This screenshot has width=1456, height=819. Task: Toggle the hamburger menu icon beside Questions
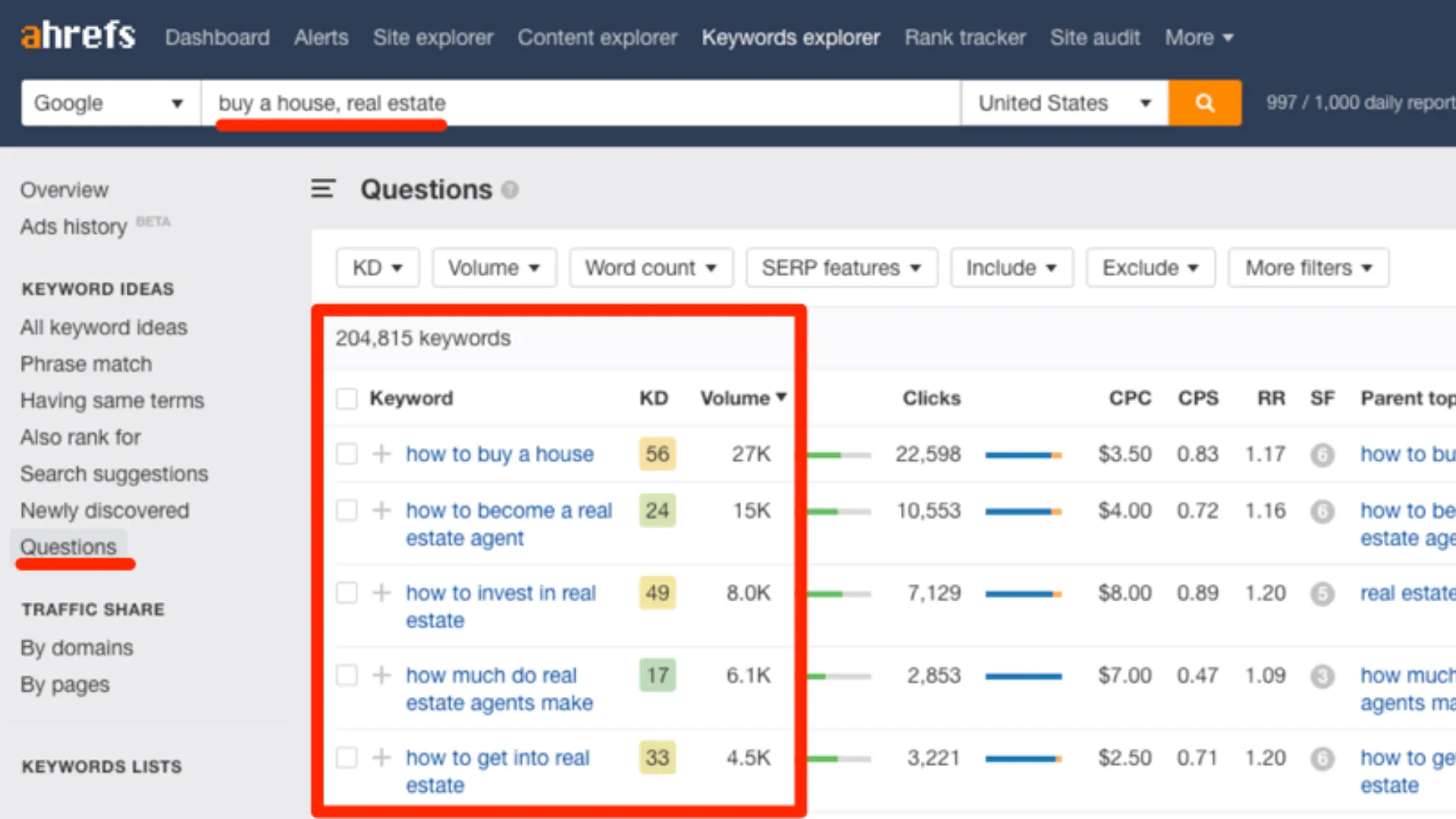pos(323,189)
